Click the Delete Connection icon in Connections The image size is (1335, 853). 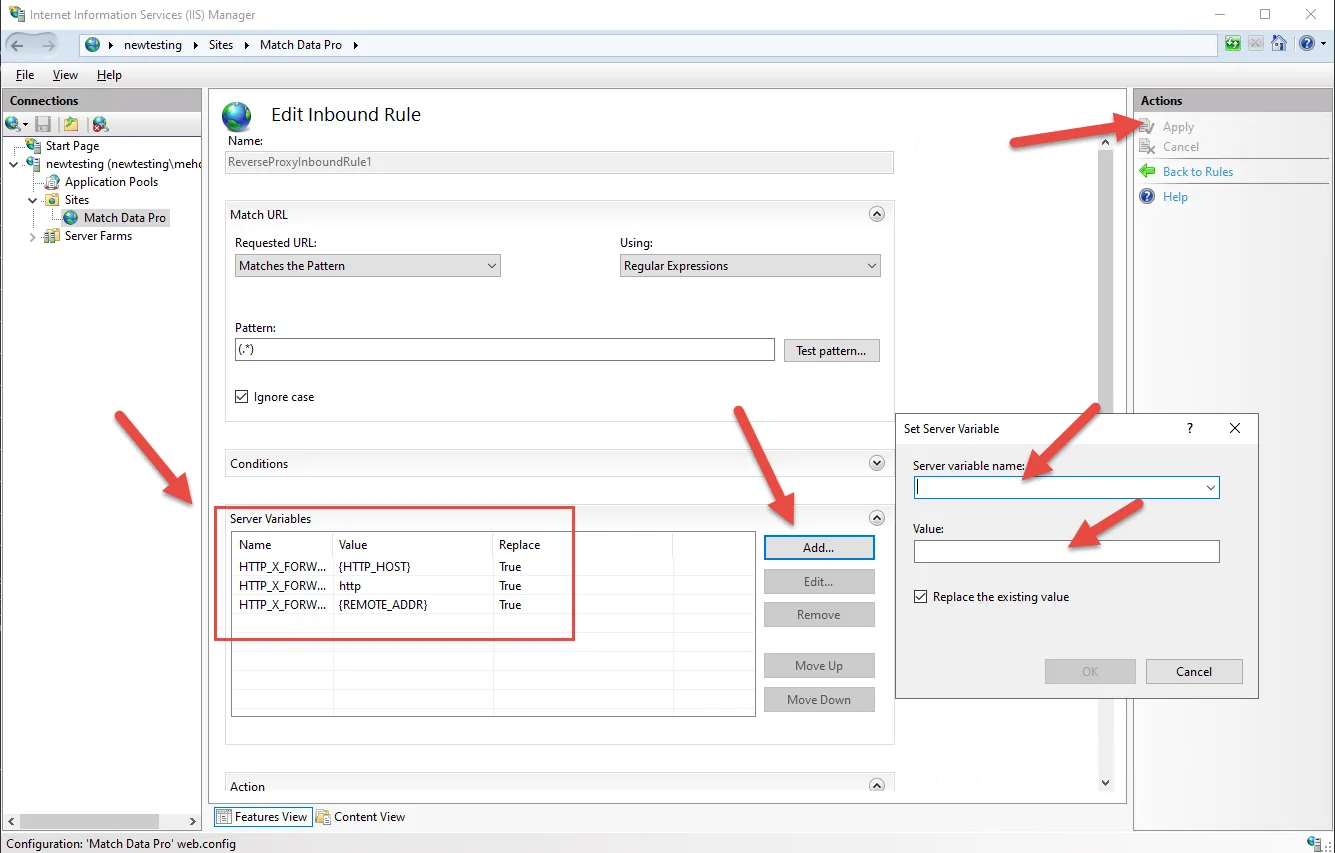click(99, 124)
